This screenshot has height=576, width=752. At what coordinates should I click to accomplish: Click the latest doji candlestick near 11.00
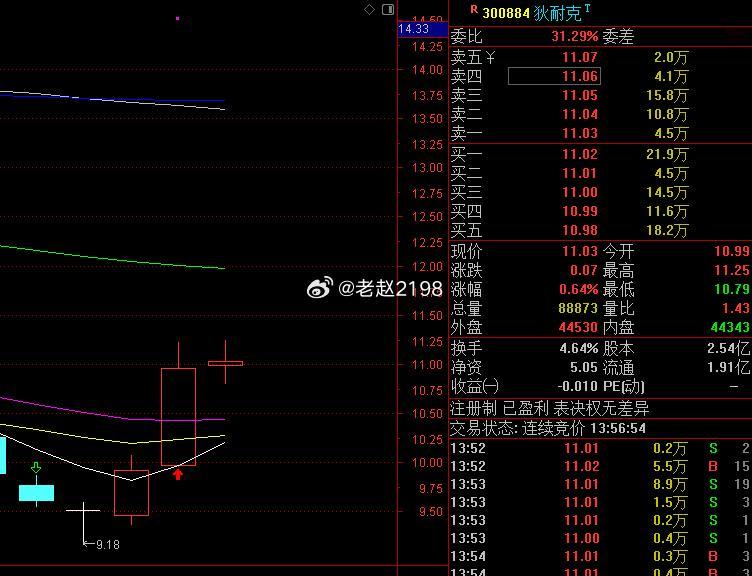coord(225,363)
